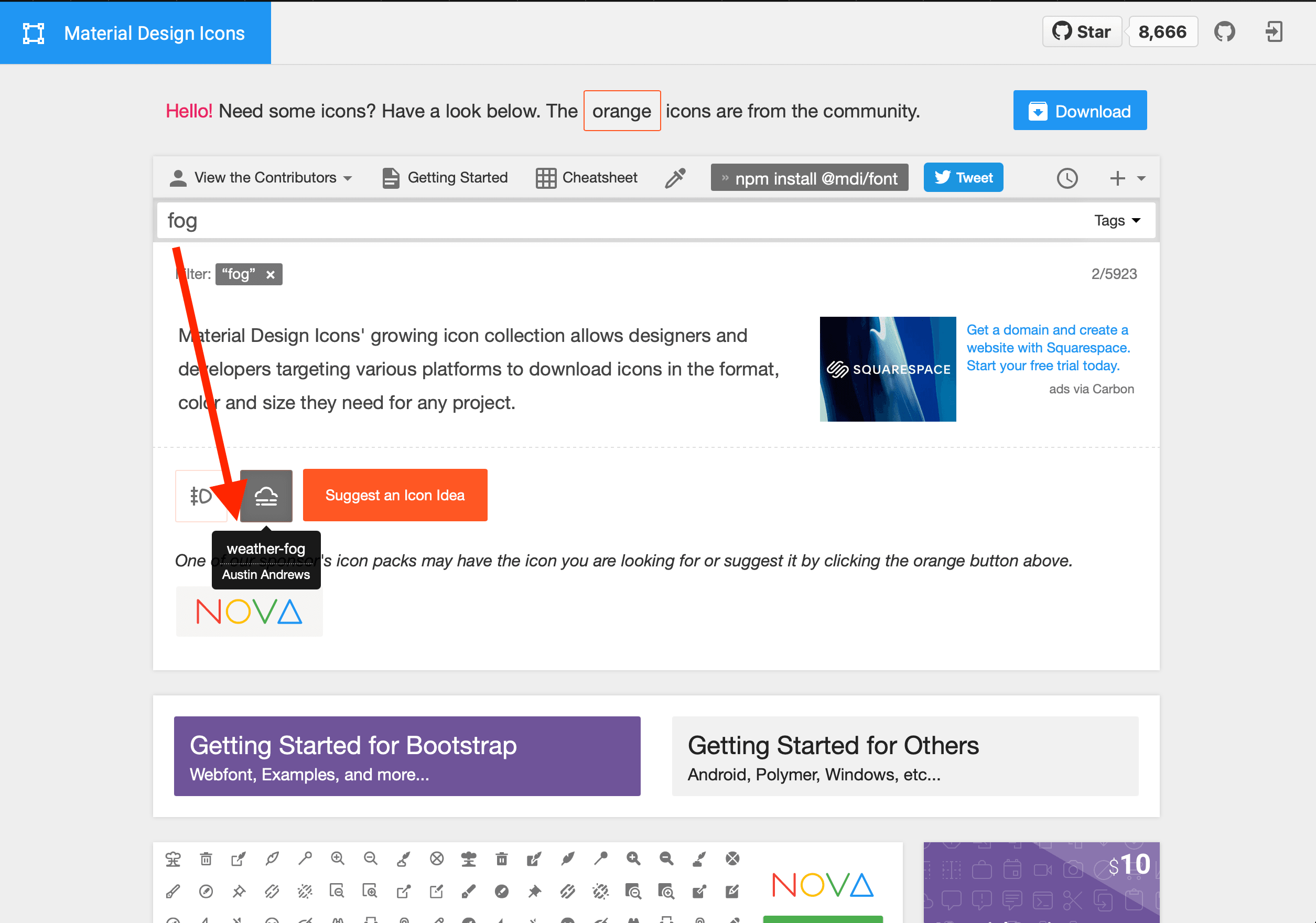The image size is (1316, 923).
Task: Open Getting Started for Bootstrap
Action: pos(407,756)
